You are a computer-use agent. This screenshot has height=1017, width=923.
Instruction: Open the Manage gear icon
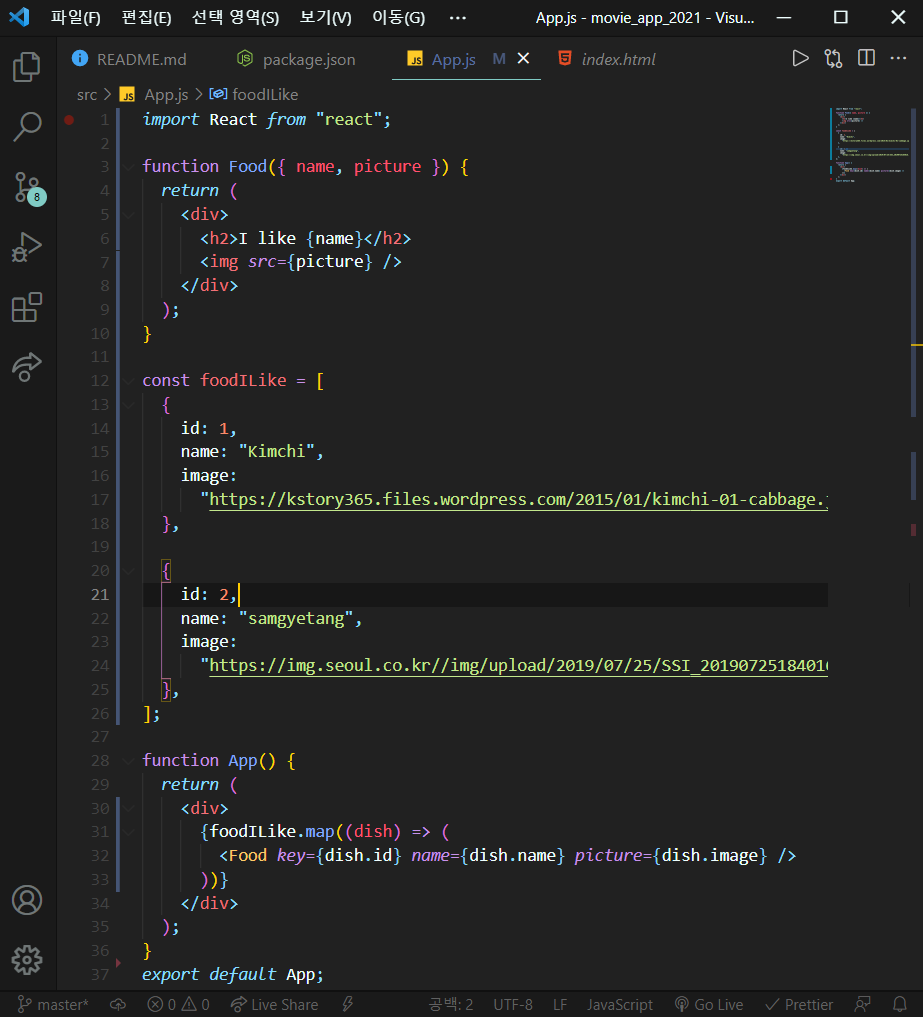[x=27, y=959]
